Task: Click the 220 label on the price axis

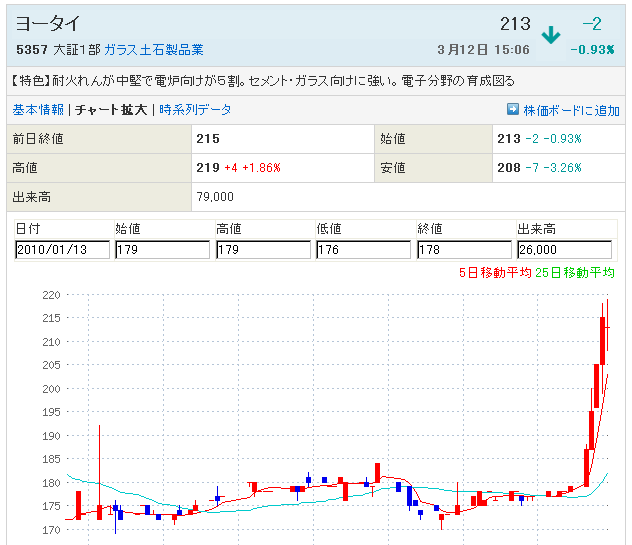Action: point(50,295)
